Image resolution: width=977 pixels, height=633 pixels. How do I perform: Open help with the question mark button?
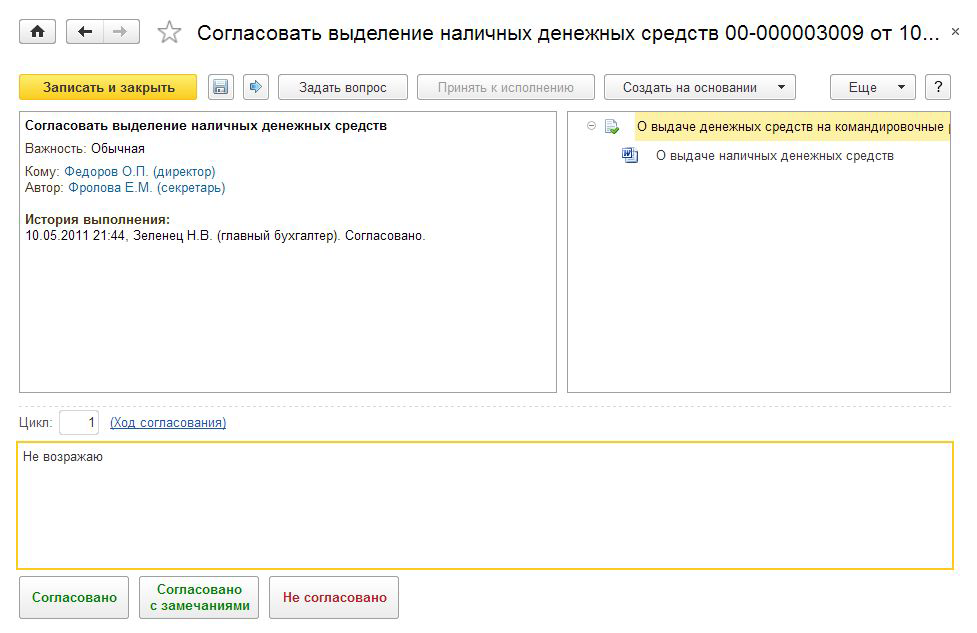point(938,87)
